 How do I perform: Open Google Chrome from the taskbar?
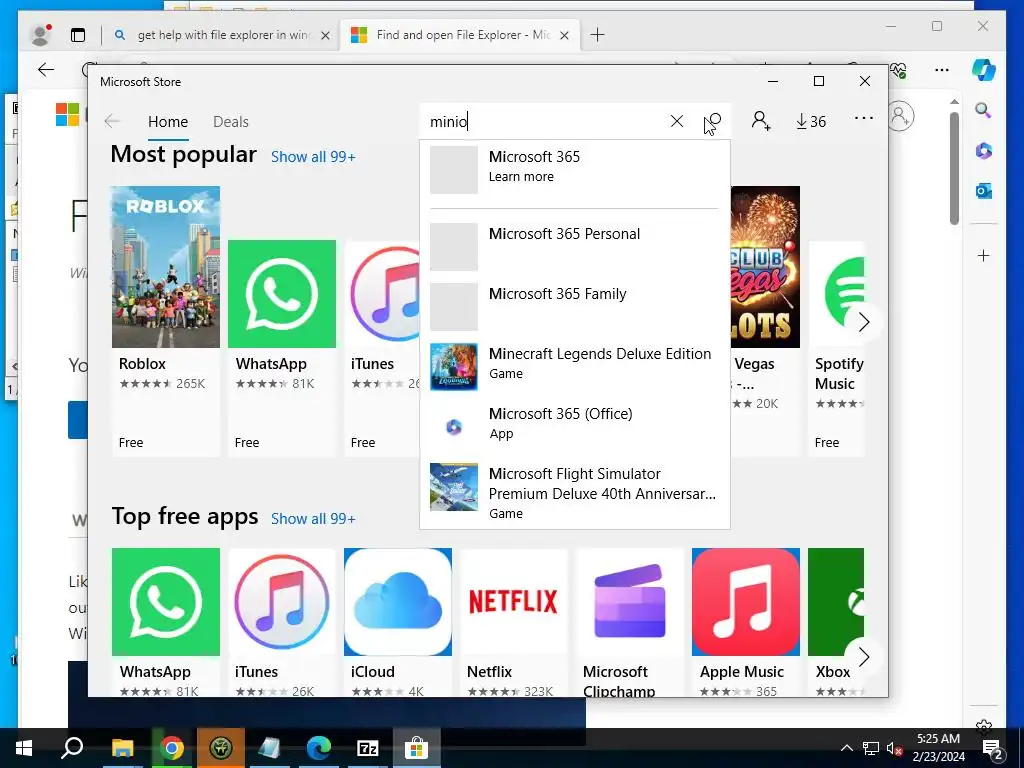click(172, 748)
